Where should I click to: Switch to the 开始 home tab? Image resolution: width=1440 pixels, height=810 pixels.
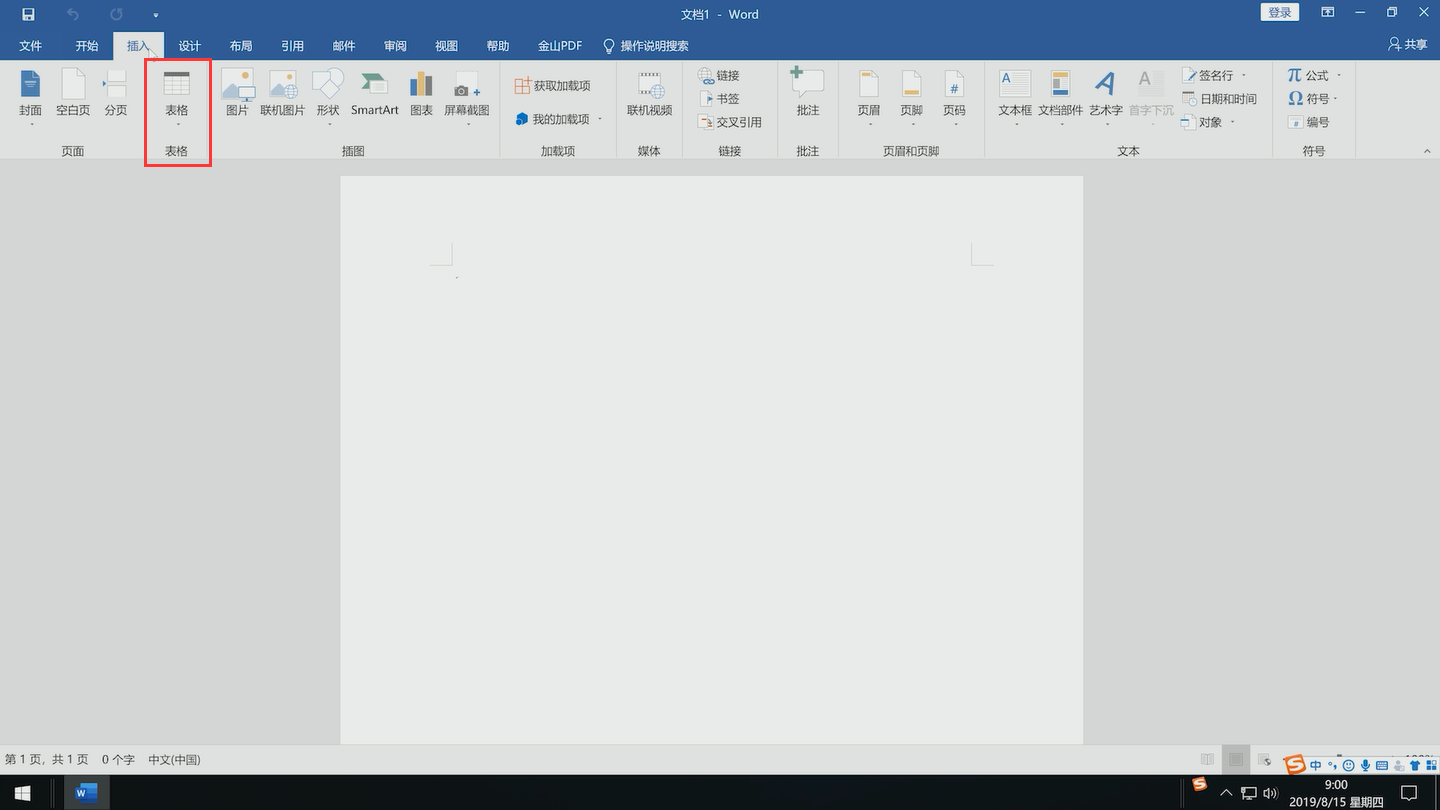click(x=87, y=46)
